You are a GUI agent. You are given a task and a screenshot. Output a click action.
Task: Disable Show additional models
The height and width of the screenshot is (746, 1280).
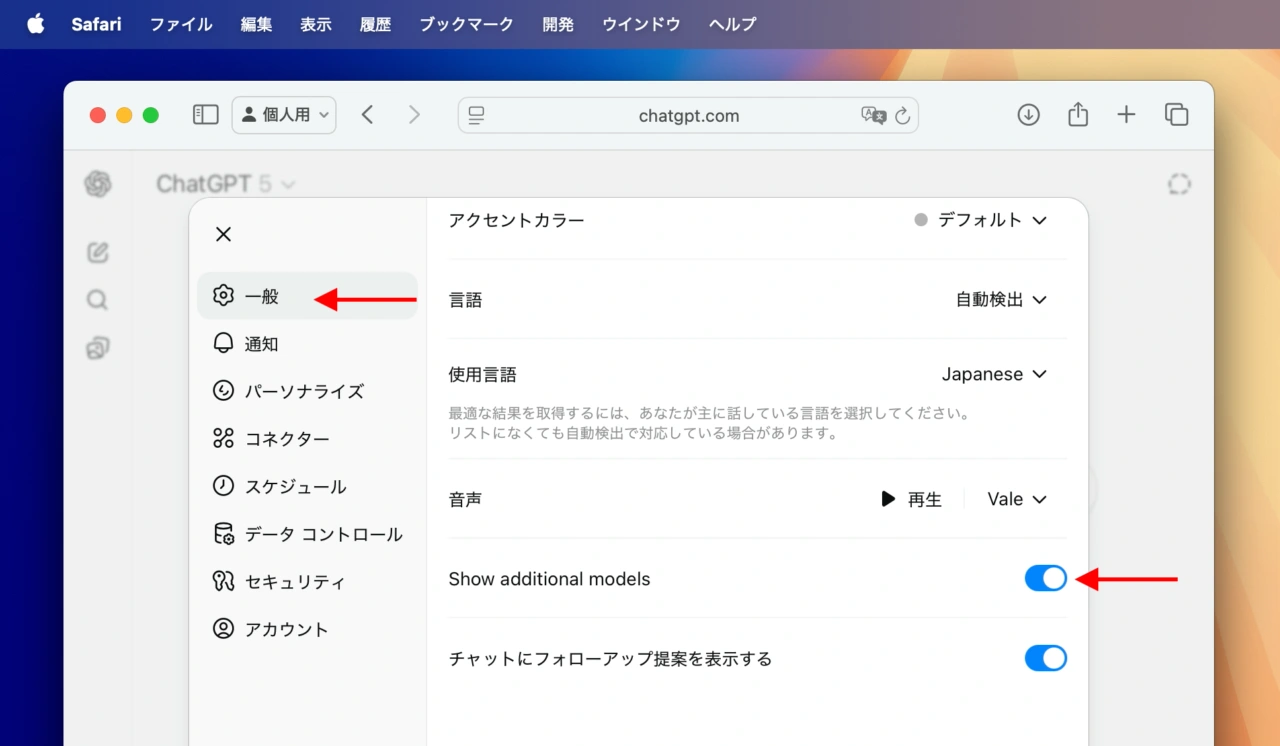[x=1045, y=578]
